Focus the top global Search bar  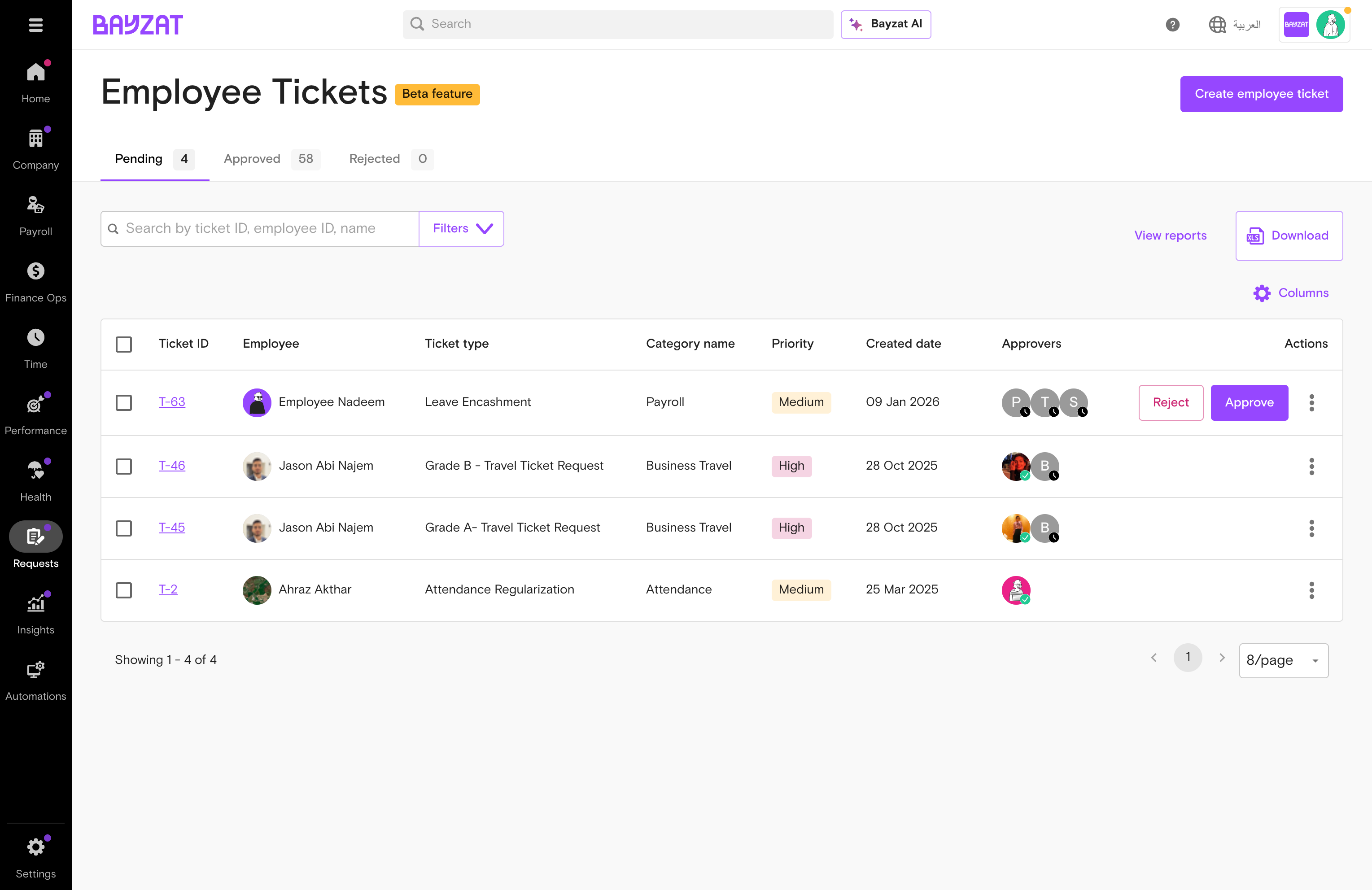(x=618, y=24)
